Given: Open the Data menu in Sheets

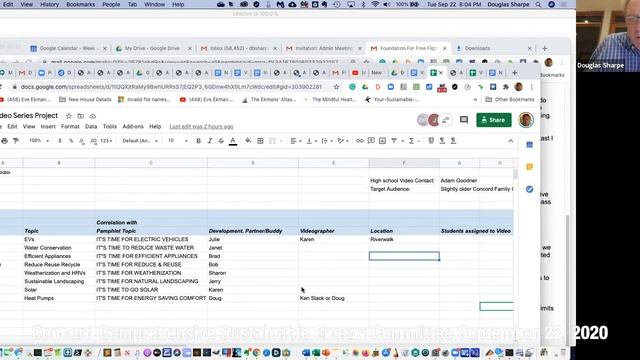Looking at the screenshot, I should 91,127.
